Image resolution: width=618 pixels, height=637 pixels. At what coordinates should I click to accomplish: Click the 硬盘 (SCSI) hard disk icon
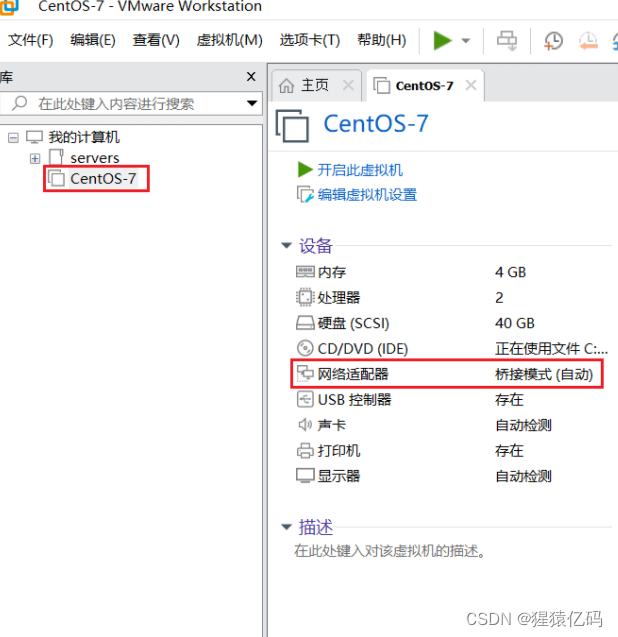pos(305,323)
